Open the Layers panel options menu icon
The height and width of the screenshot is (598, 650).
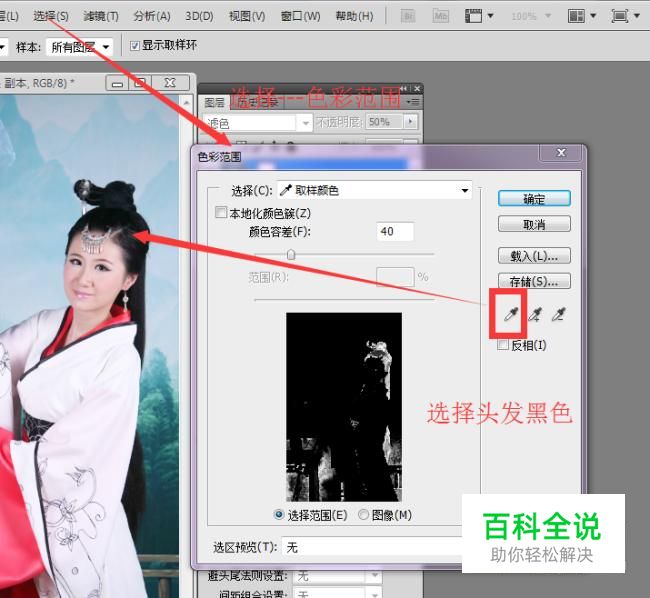pyautogui.click(x=413, y=102)
